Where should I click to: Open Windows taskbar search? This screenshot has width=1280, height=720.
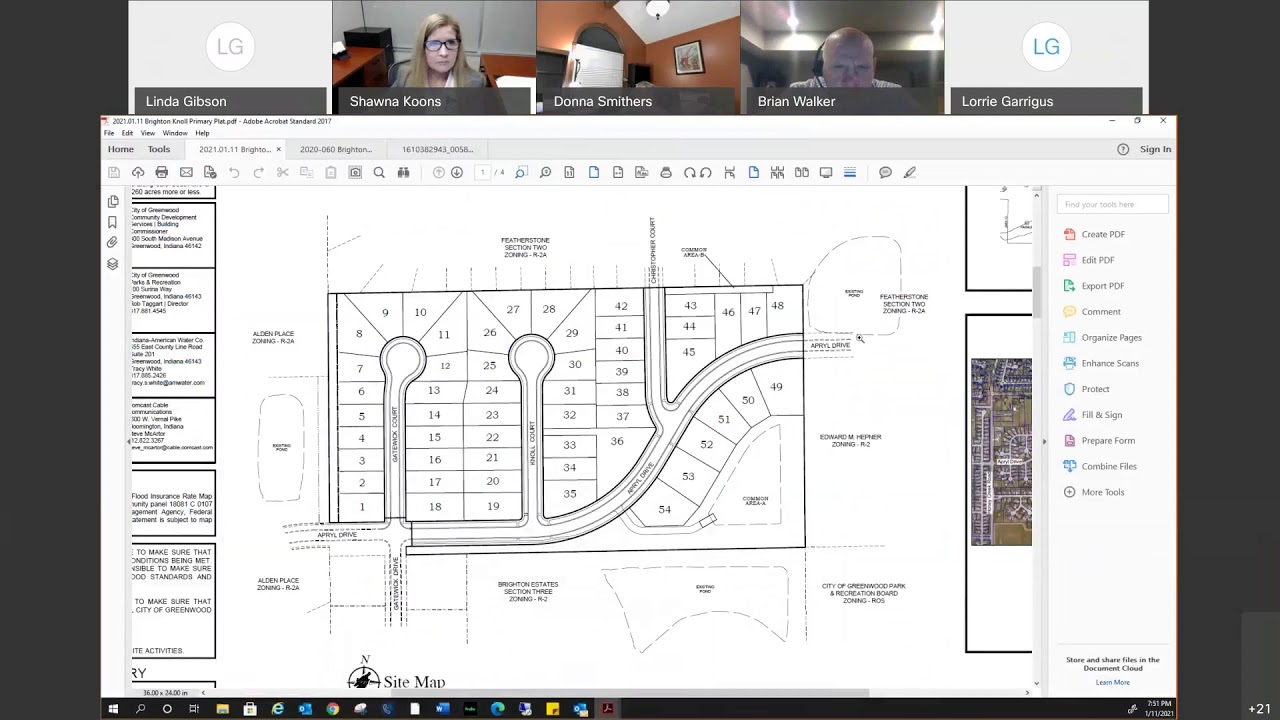coord(140,709)
